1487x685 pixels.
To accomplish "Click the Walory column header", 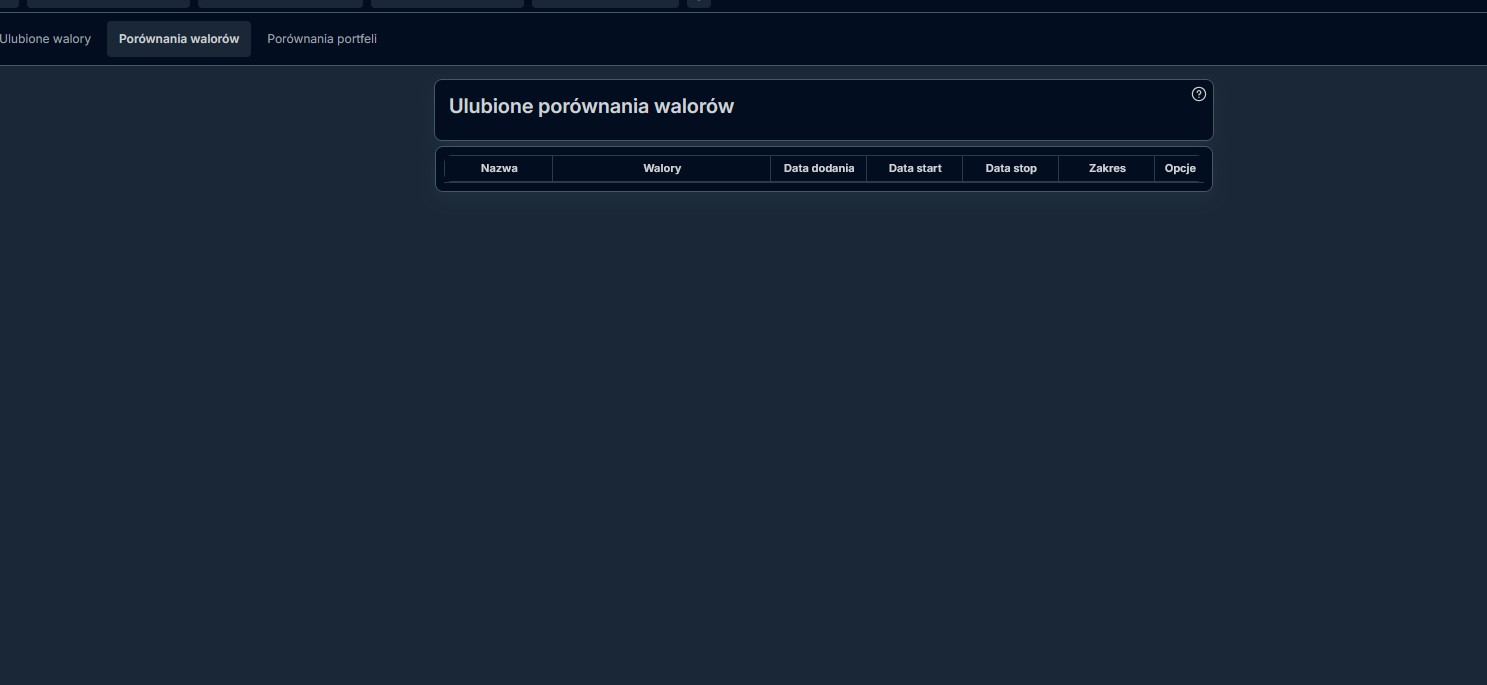I will 662,168.
